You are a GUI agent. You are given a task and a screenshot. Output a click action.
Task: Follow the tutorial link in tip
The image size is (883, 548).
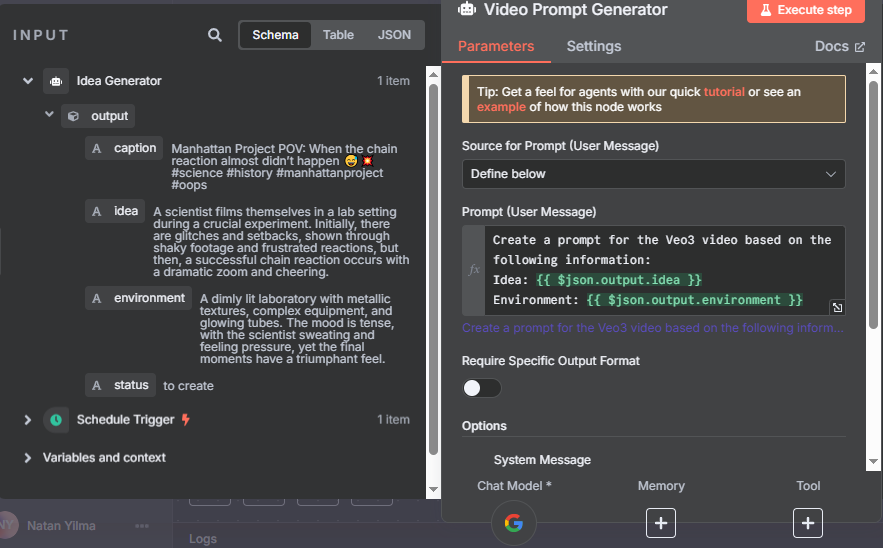(724, 92)
